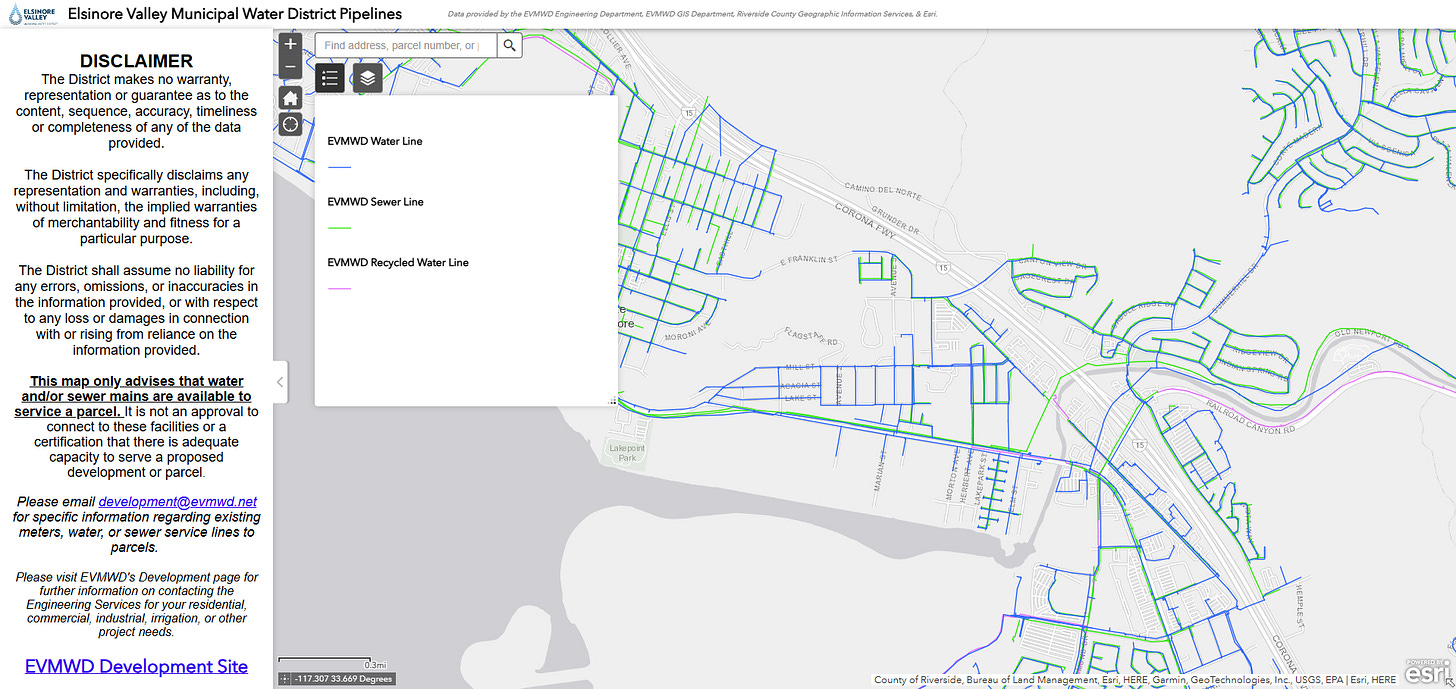Image resolution: width=1456 pixels, height=689 pixels.
Task: Open the Layer List stack icon
Action: (x=367, y=78)
